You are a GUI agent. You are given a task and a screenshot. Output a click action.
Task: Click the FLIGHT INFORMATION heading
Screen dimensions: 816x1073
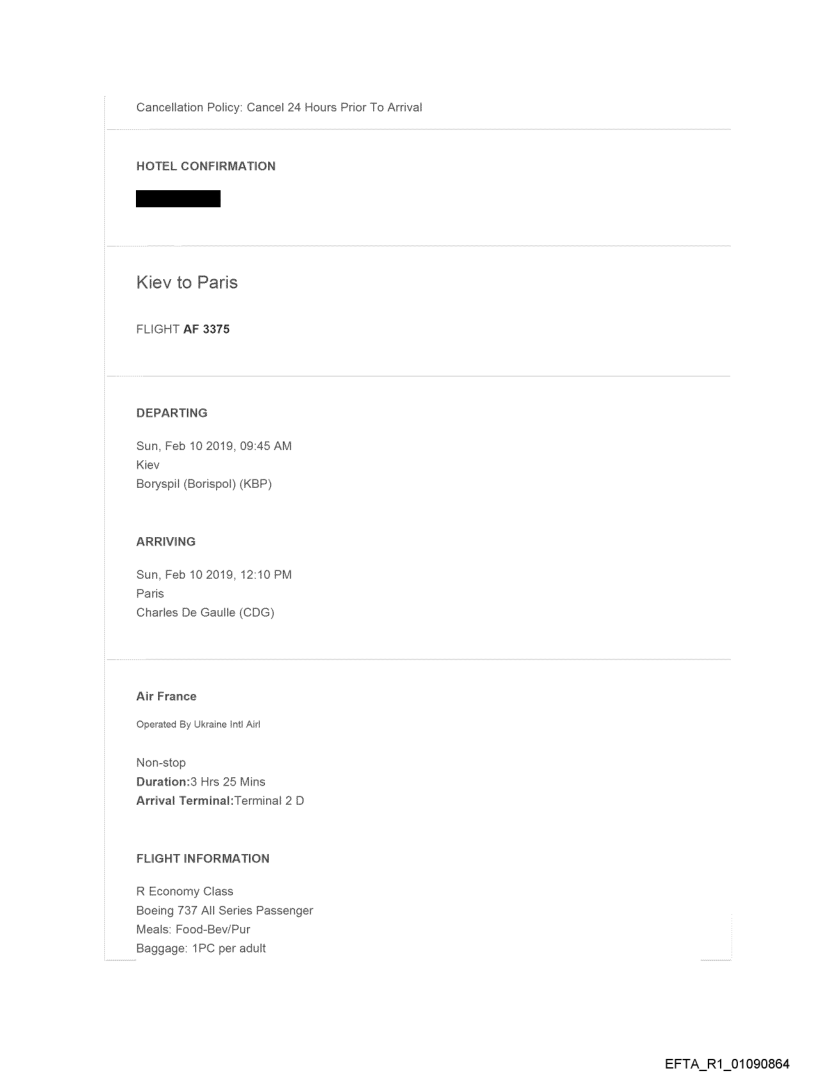pyautogui.click(x=203, y=858)
